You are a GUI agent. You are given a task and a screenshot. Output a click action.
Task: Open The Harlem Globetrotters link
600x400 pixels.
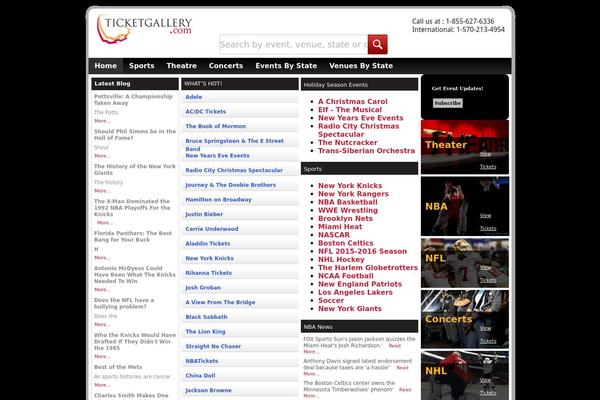point(368,268)
